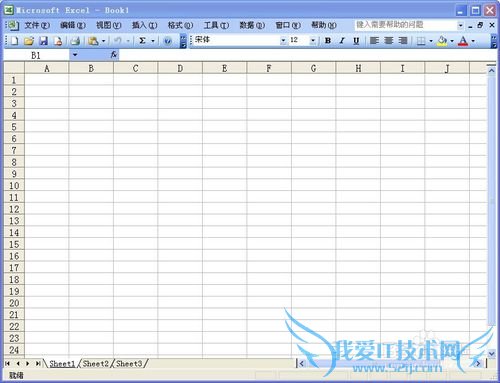Click the fx insert function icon

click(114, 55)
